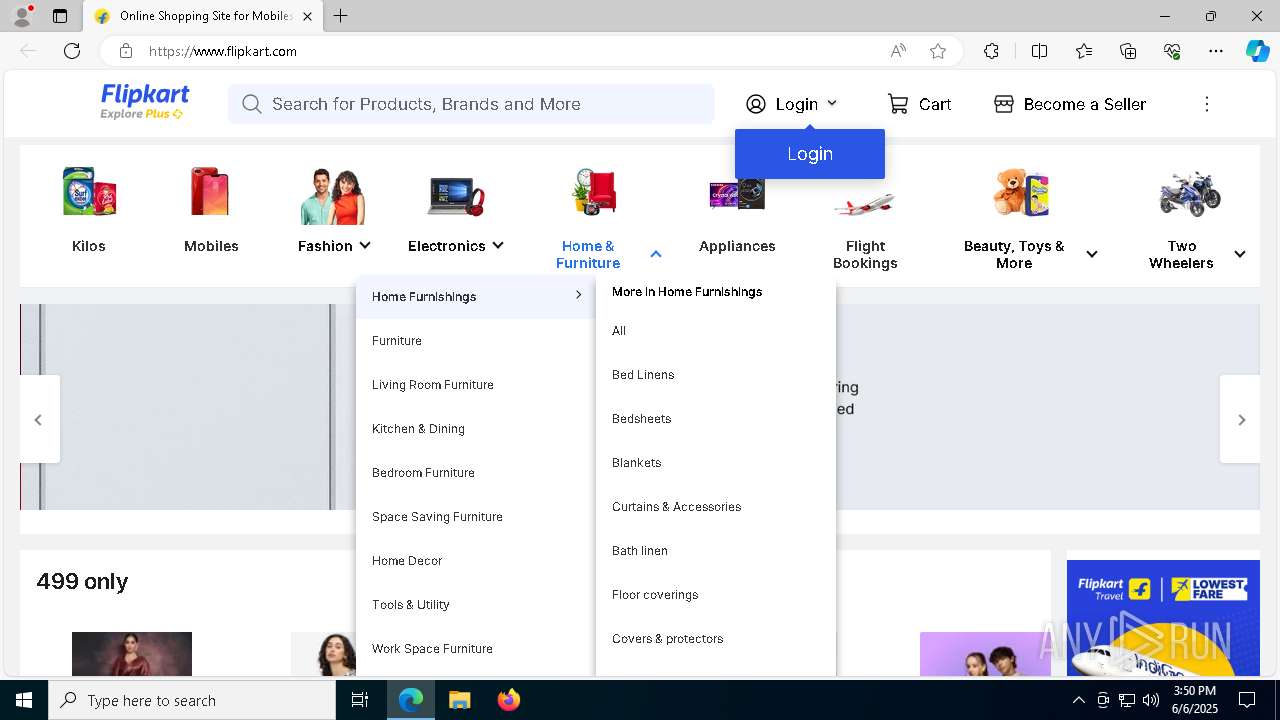View site information lock icon
The height and width of the screenshot is (720, 1280).
pos(125,51)
